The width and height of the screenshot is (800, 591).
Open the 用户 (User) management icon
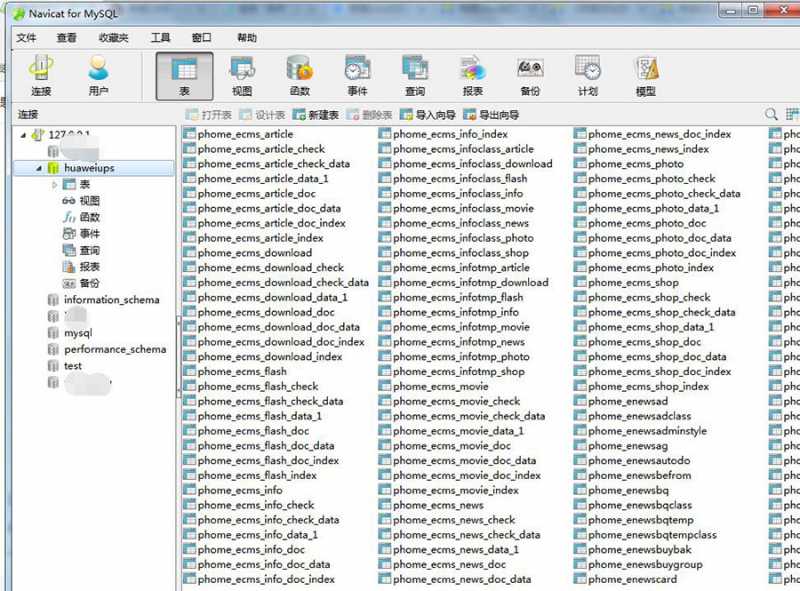pos(98,75)
